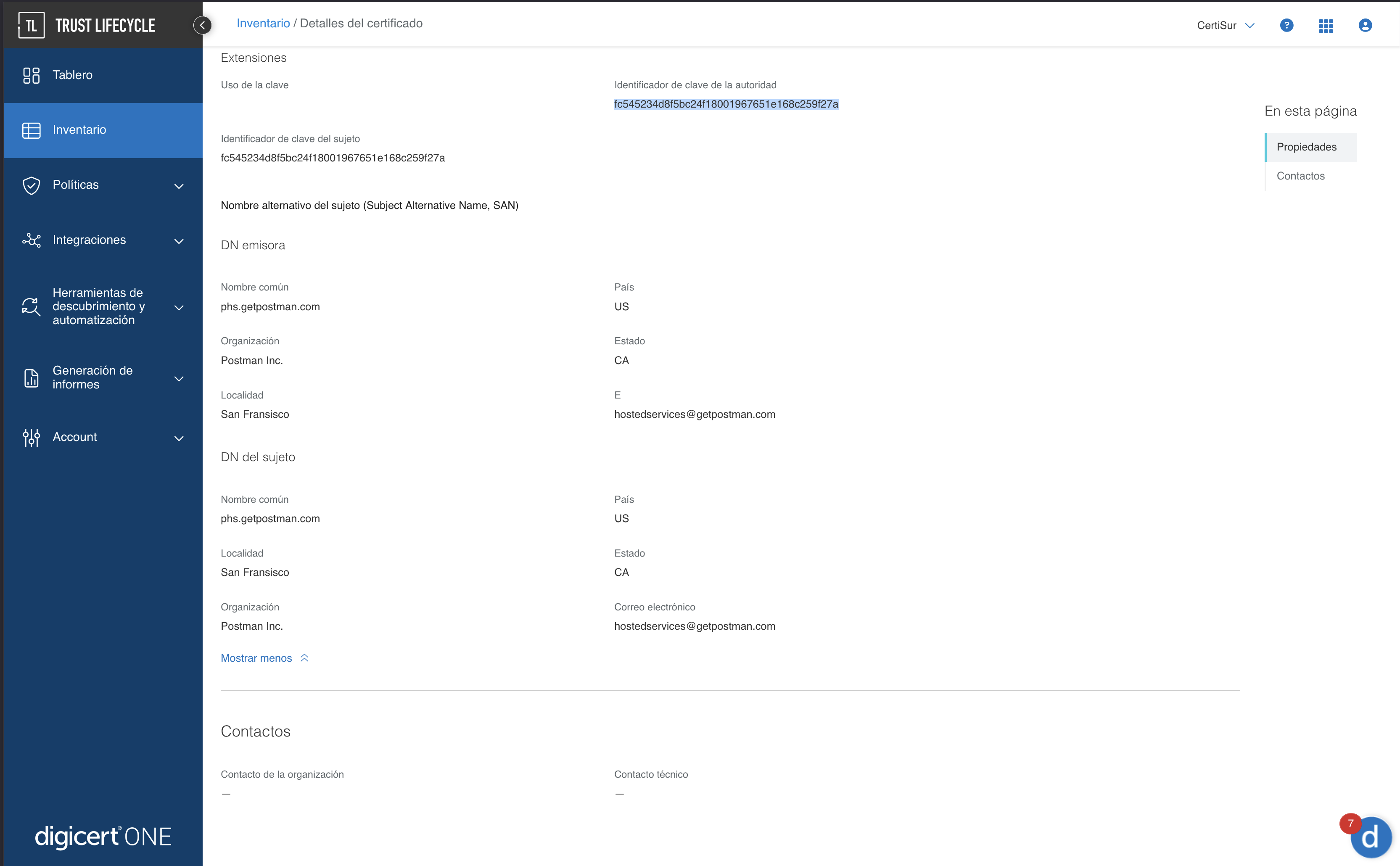The width and height of the screenshot is (1400, 866).
Task: Open the CertiSur account dropdown
Action: [1225, 25]
